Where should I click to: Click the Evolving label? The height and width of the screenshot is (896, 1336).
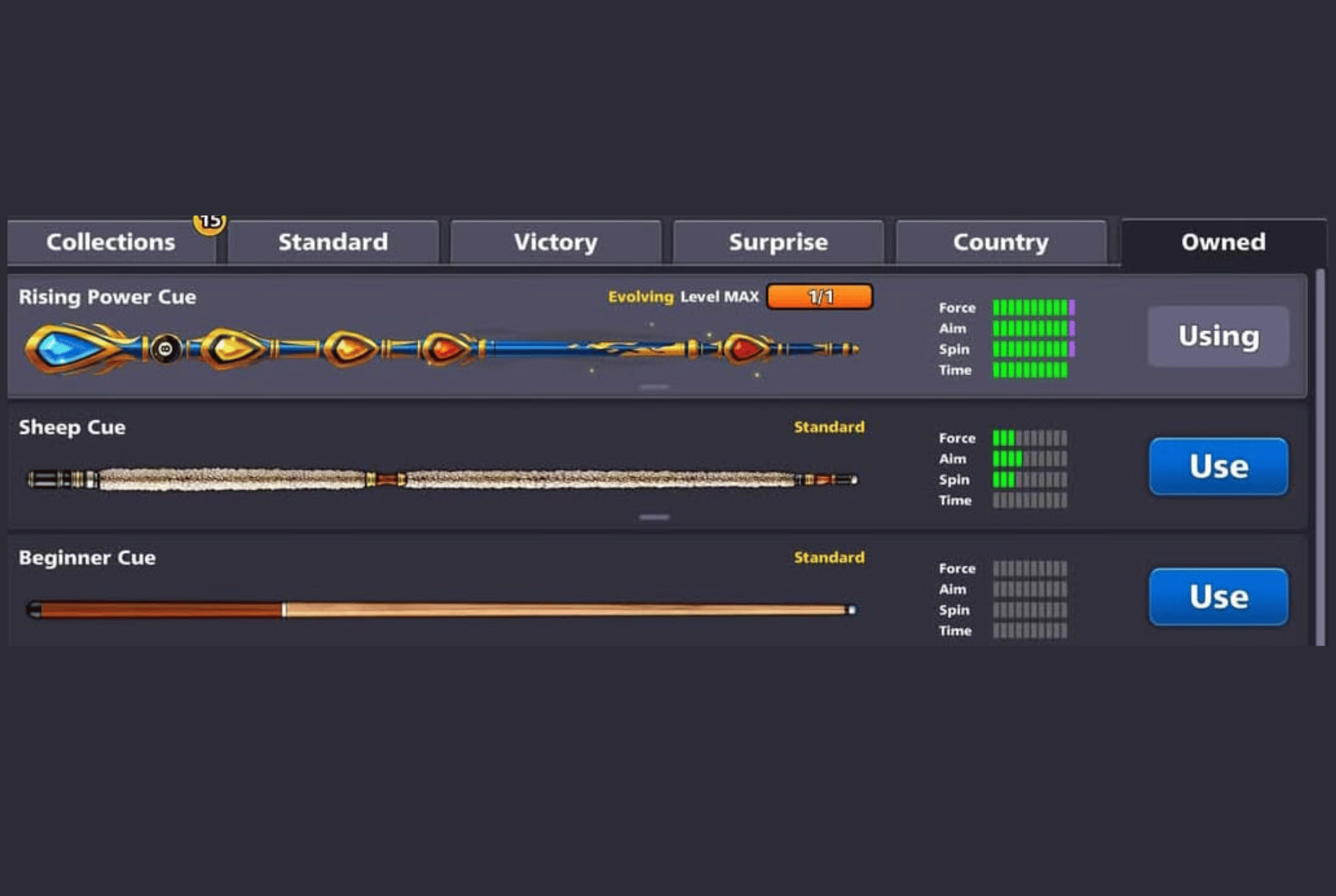(x=641, y=297)
